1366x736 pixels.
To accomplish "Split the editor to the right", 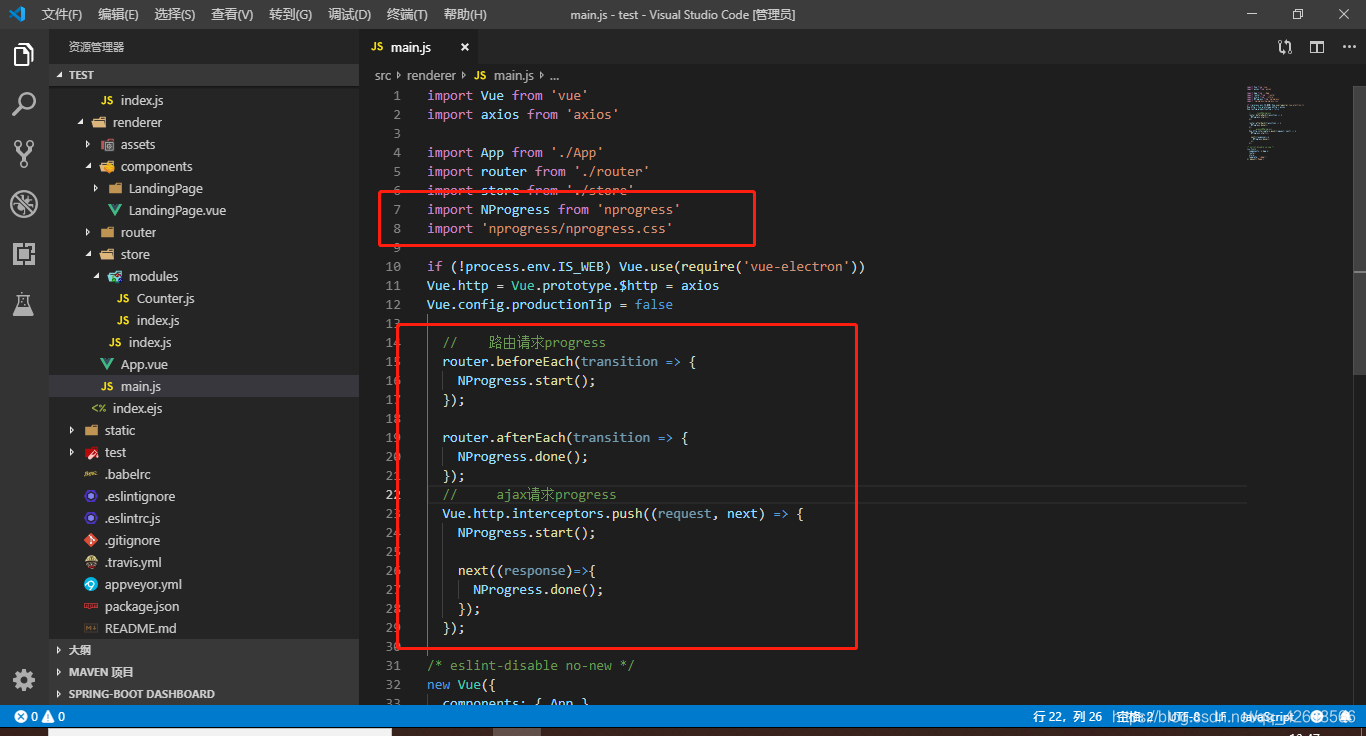I will [1317, 47].
